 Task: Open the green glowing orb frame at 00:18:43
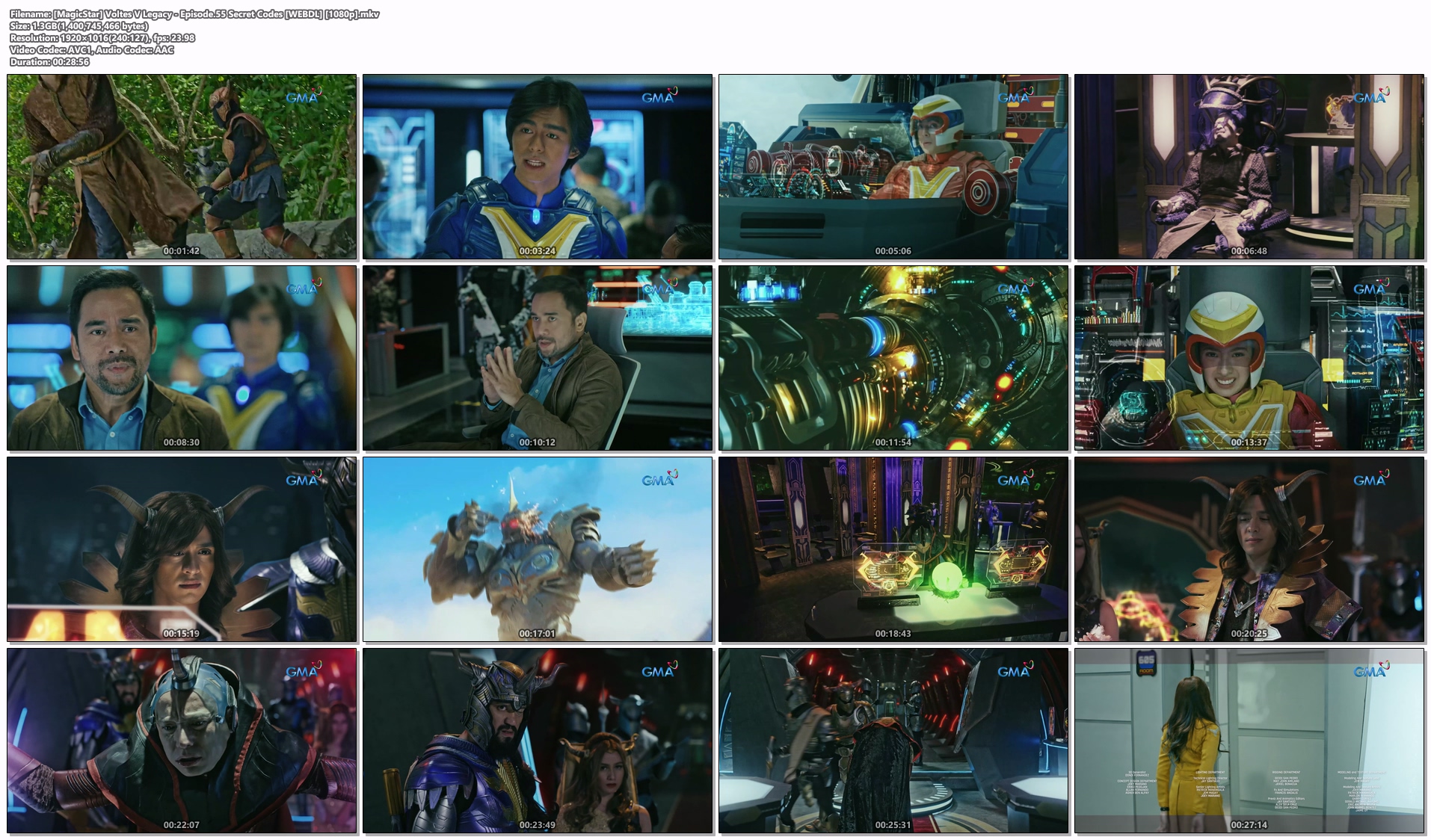tap(893, 549)
